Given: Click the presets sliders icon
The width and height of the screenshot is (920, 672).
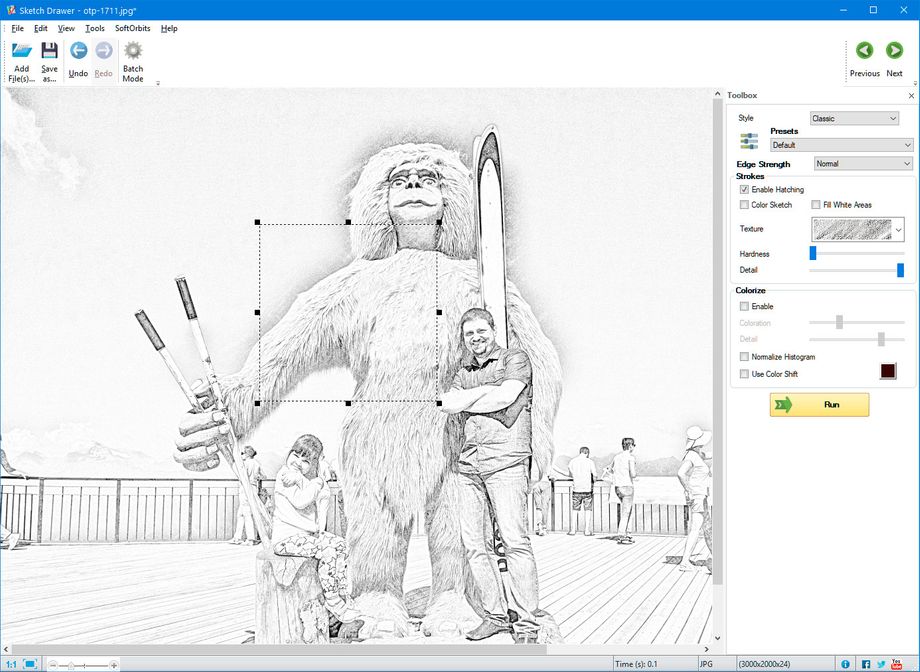Looking at the screenshot, I should pyautogui.click(x=749, y=141).
